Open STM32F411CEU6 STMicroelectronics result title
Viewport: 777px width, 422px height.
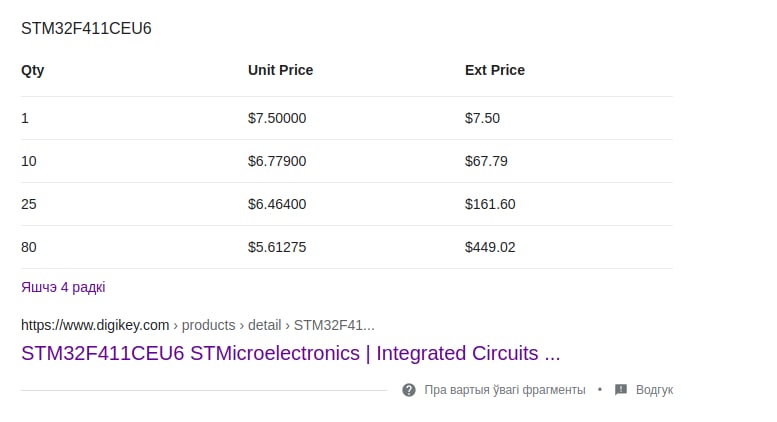290,353
